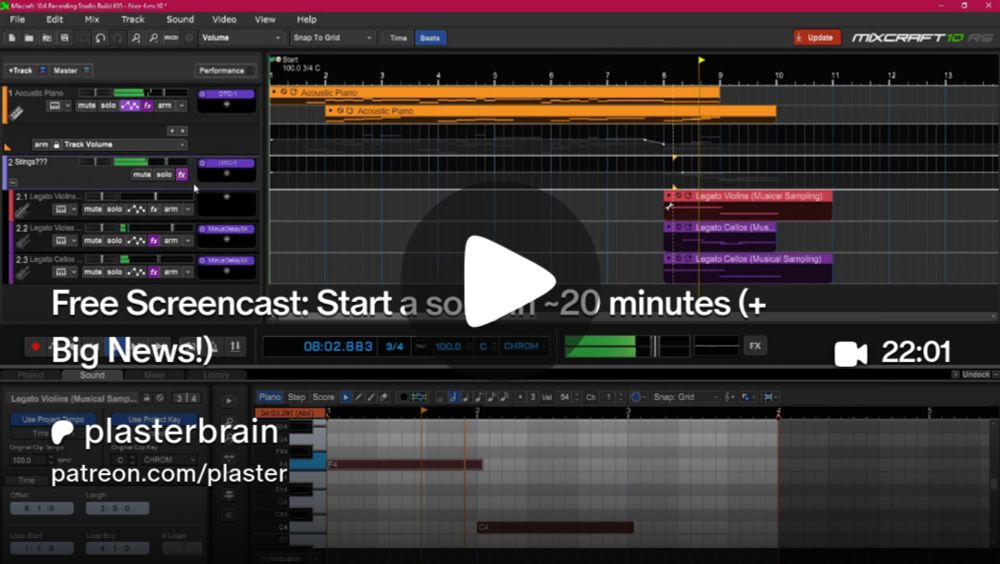Viewport: 1000px width, 564px height.
Task: Switch to Score view tab
Action: tap(323, 397)
